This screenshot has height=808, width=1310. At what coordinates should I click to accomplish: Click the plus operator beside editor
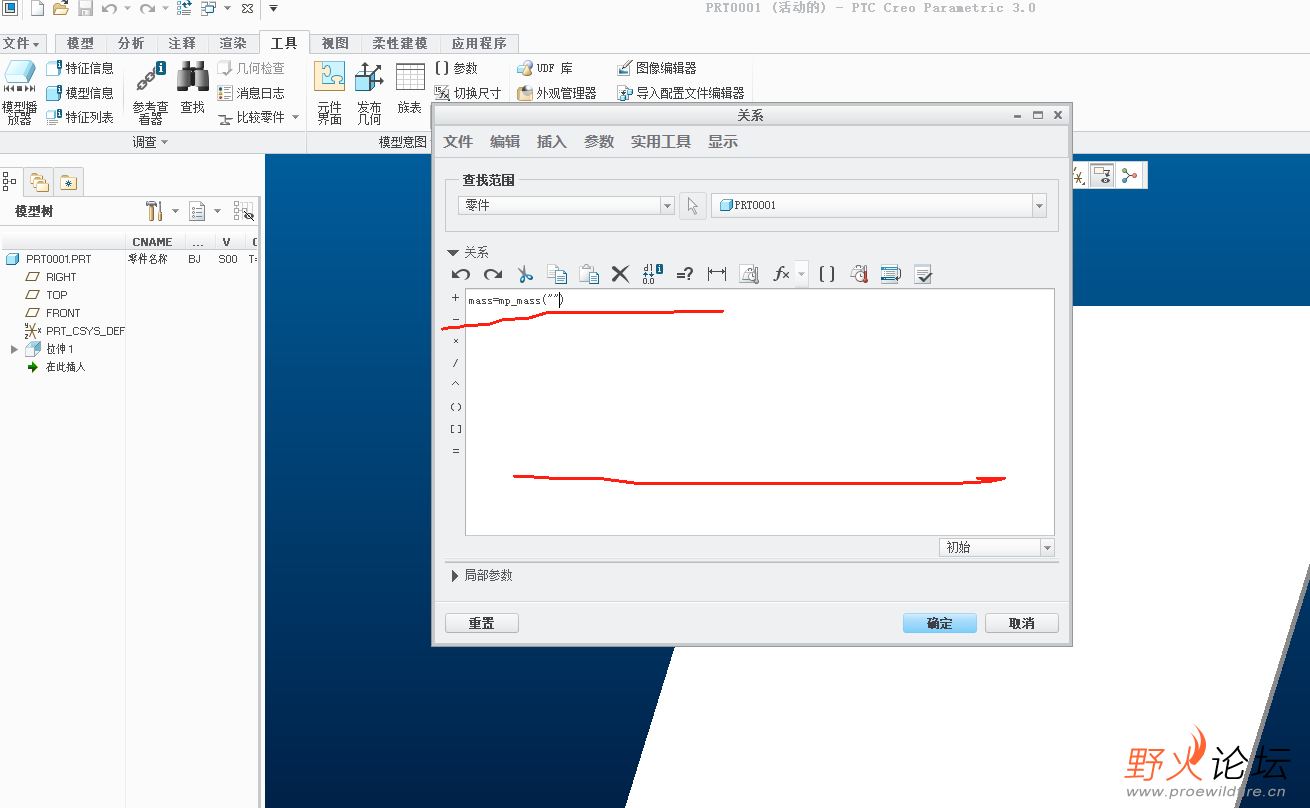[456, 298]
